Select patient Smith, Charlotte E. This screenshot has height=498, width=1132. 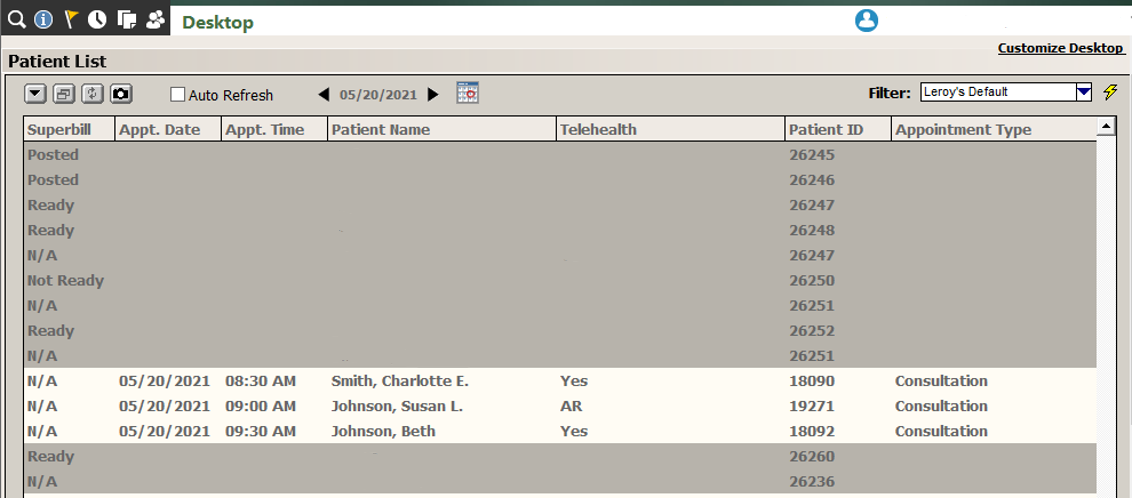coord(400,381)
